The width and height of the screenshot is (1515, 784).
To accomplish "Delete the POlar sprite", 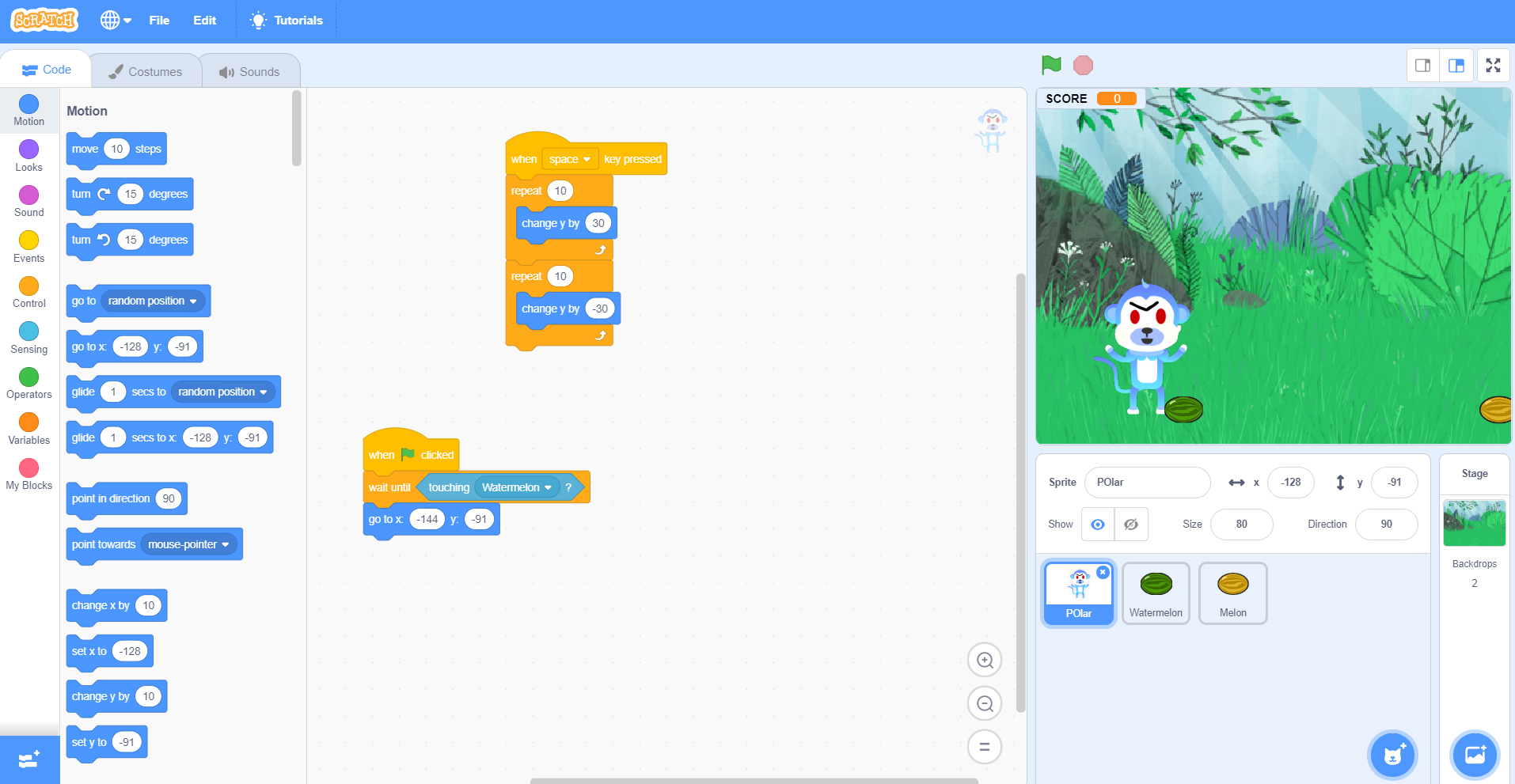I will click(x=1103, y=572).
